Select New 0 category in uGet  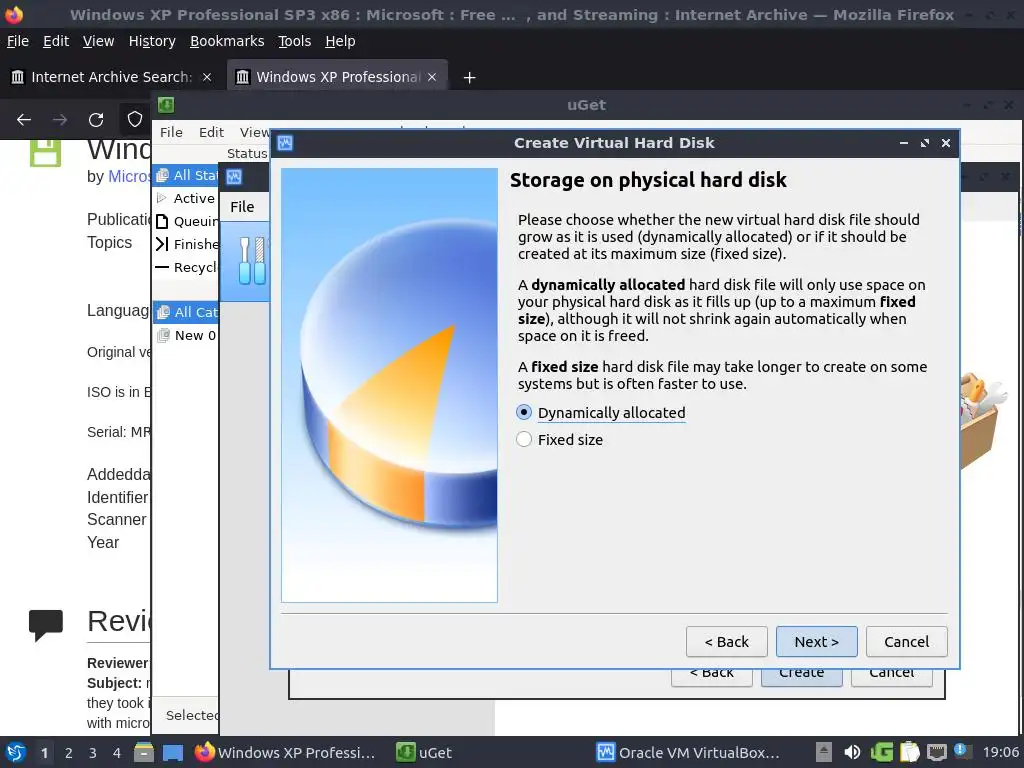(186, 336)
